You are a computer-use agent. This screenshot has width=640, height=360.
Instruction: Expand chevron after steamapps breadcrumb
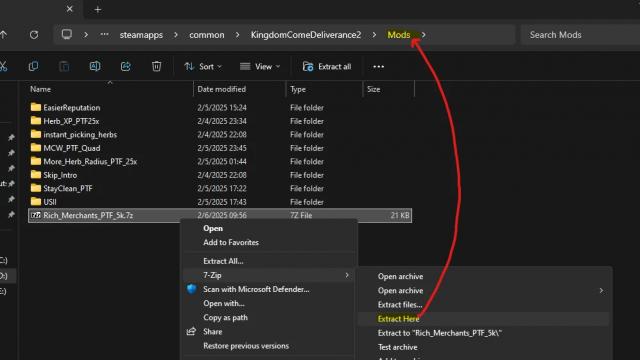(176, 35)
